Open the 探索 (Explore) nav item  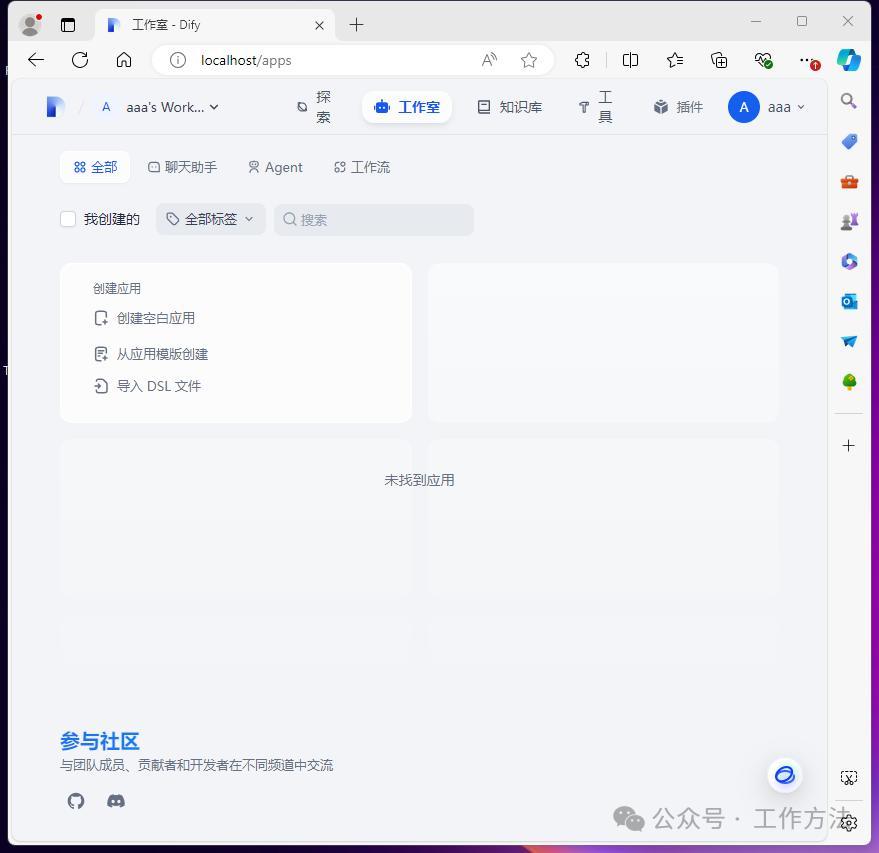click(x=314, y=106)
